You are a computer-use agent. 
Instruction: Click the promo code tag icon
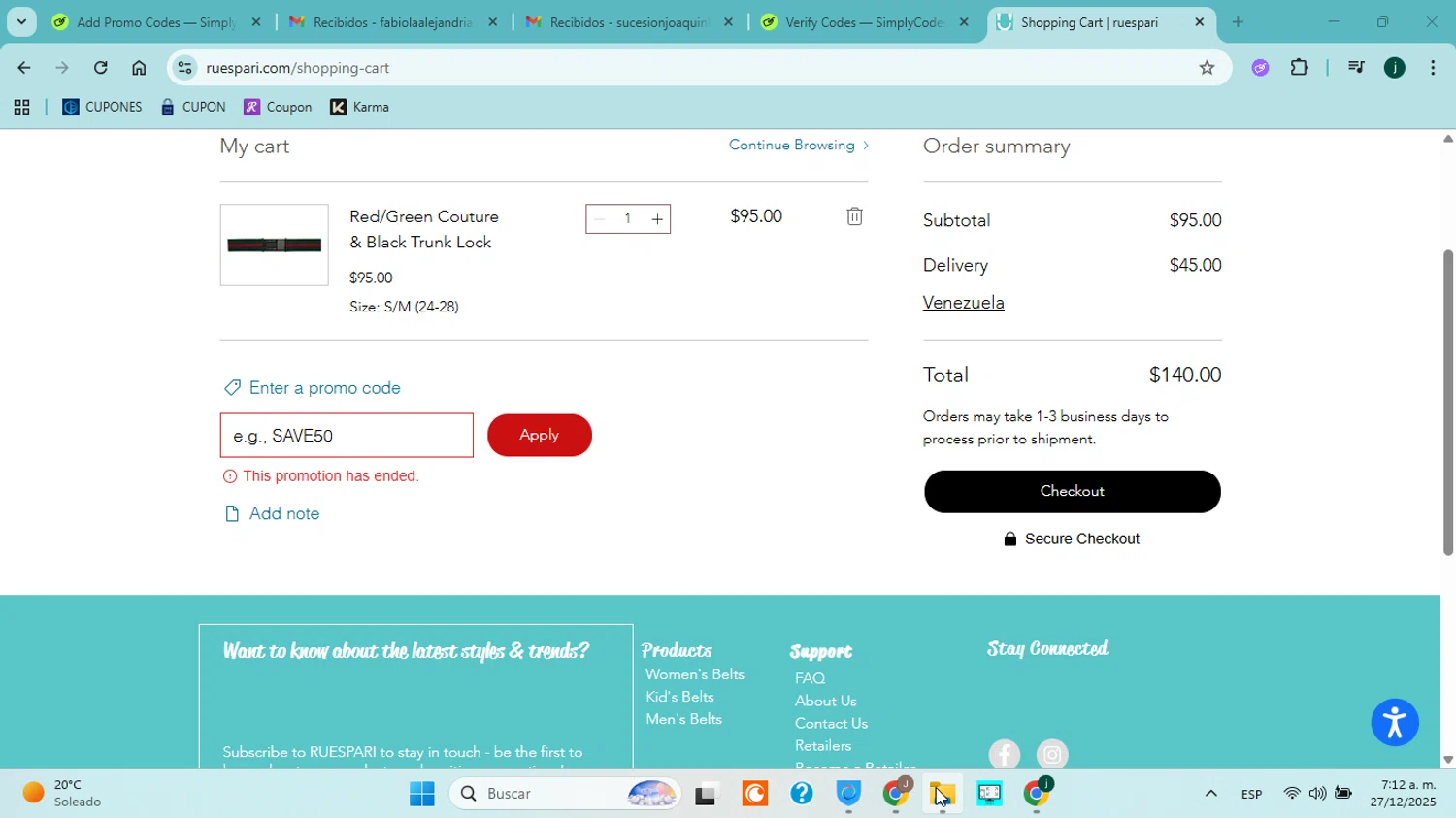coord(232,388)
